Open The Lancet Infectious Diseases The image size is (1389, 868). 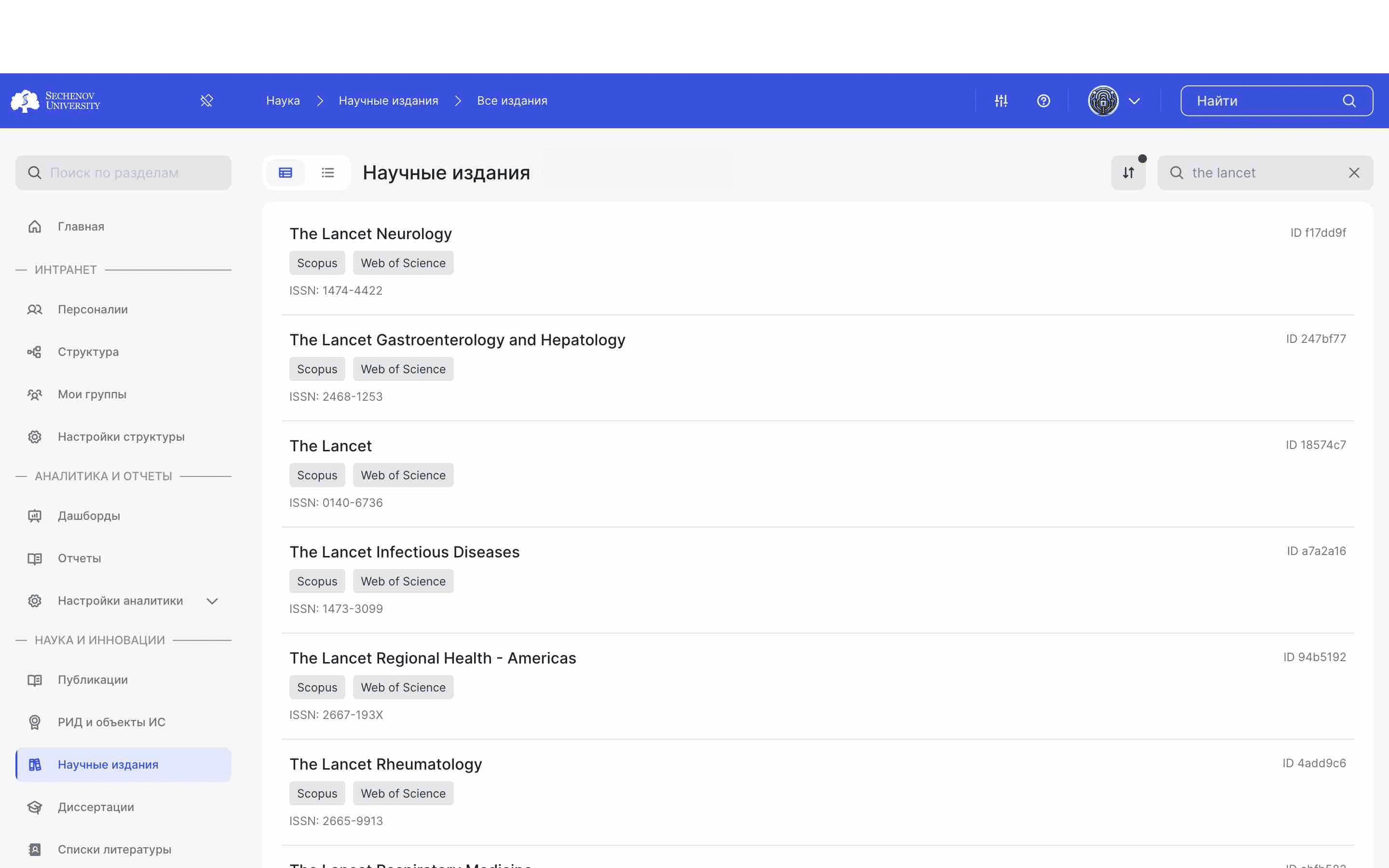click(x=404, y=553)
